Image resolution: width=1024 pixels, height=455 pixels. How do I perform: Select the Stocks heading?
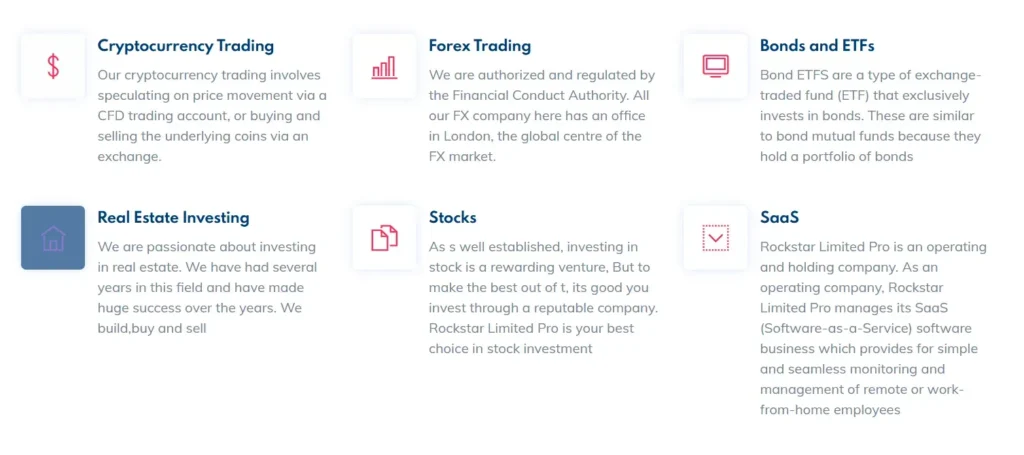[452, 218]
